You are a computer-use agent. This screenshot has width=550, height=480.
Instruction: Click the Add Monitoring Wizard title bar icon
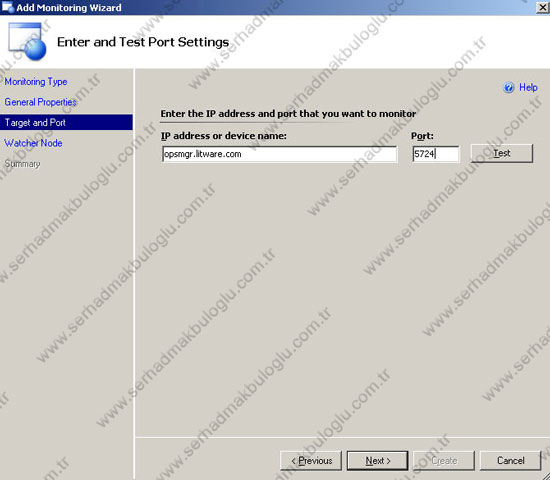pyautogui.click(x=7, y=7)
